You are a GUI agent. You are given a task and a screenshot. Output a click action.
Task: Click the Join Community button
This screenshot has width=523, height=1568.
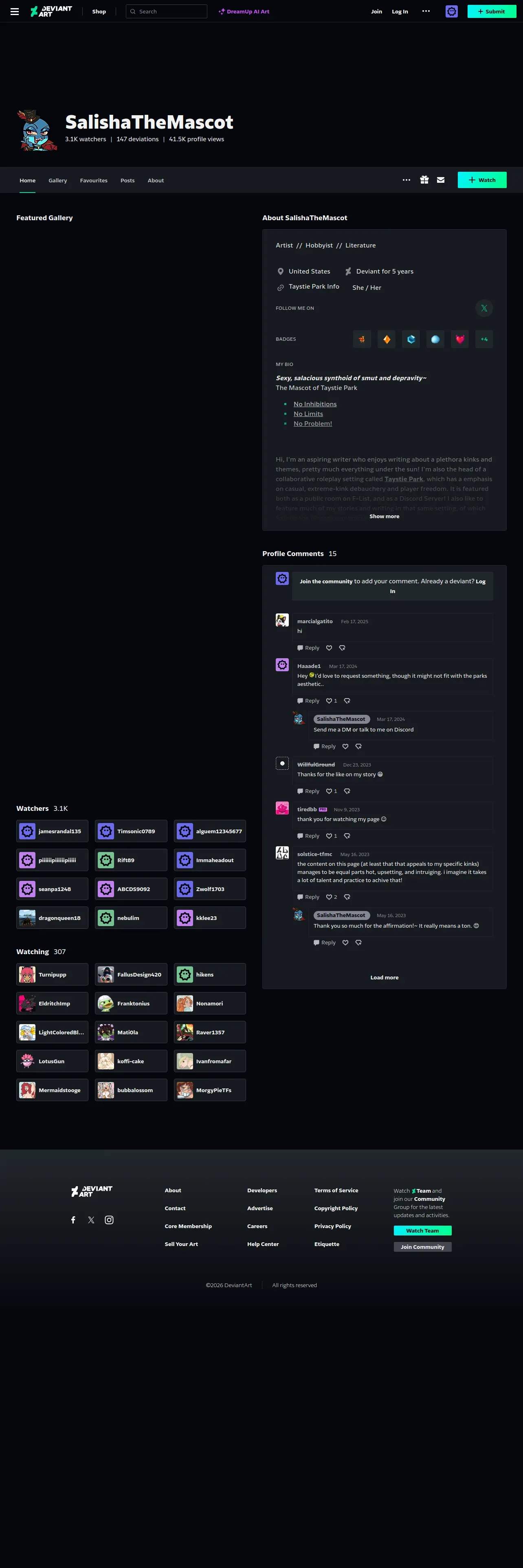pyautogui.click(x=422, y=1246)
